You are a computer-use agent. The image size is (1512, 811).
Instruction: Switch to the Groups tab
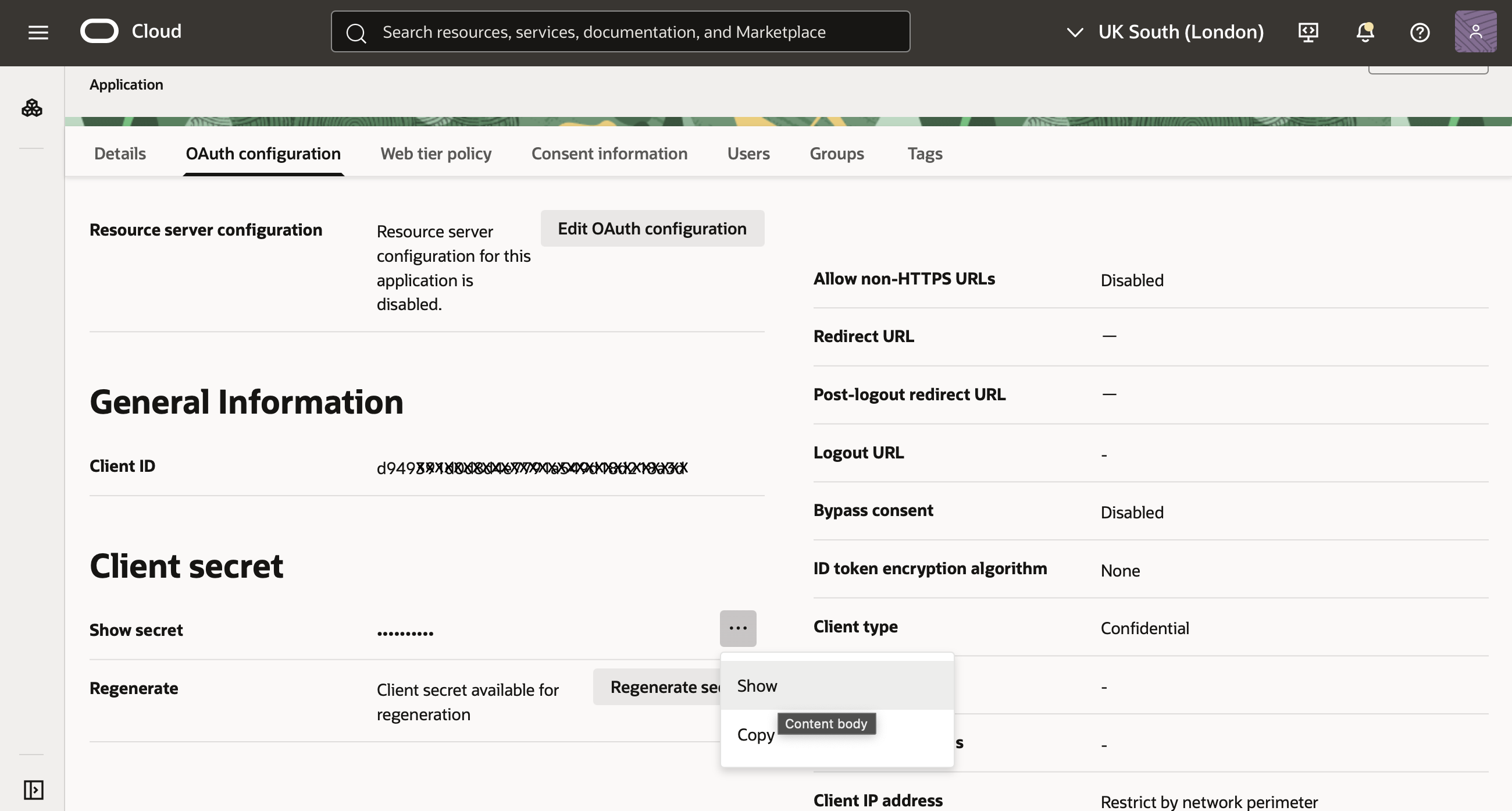click(x=836, y=153)
